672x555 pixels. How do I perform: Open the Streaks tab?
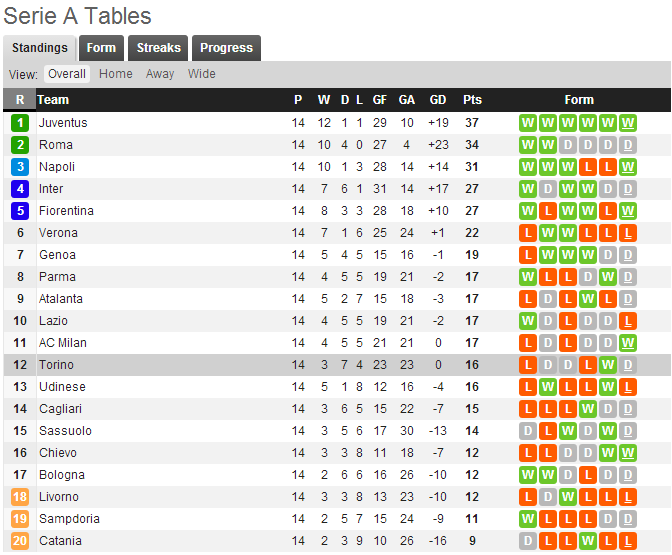(x=159, y=48)
